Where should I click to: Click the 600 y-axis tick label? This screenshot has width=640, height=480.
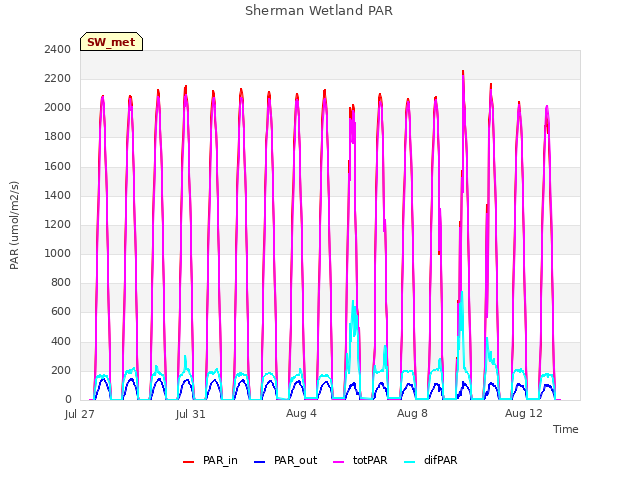[x=61, y=312]
